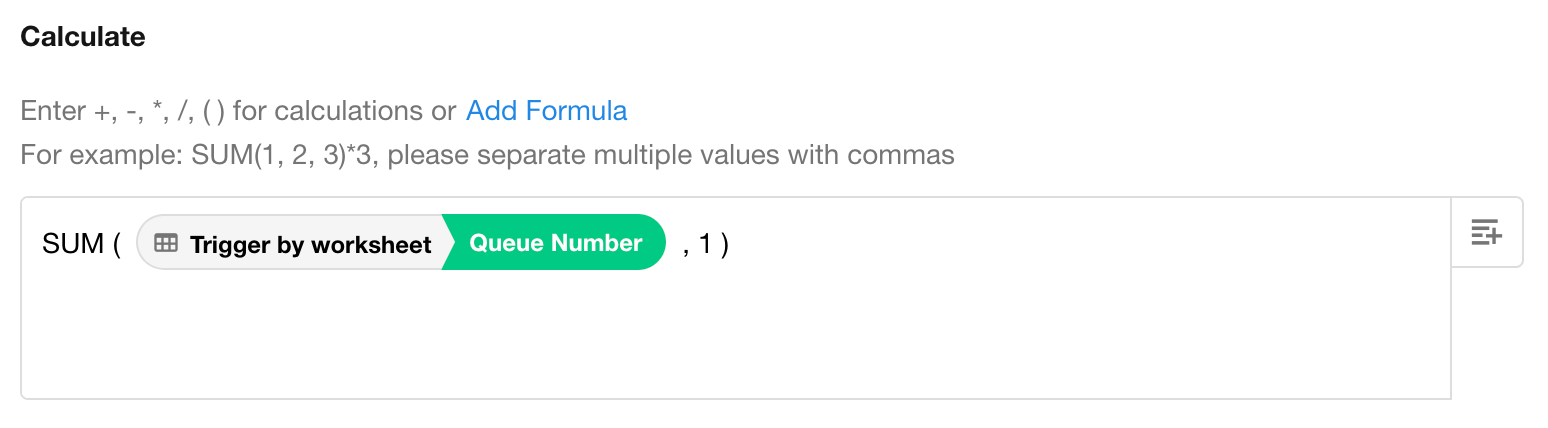Click the bottom-right area inside formula box

pos(1420,378)
